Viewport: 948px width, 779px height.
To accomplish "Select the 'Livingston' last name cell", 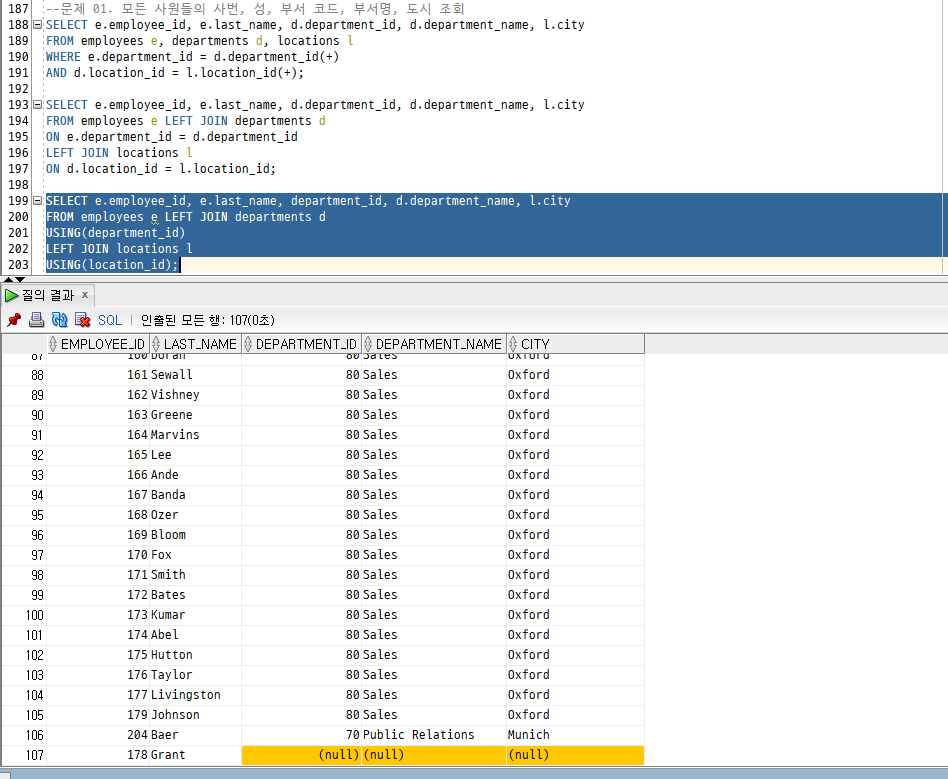I will 195,694.
